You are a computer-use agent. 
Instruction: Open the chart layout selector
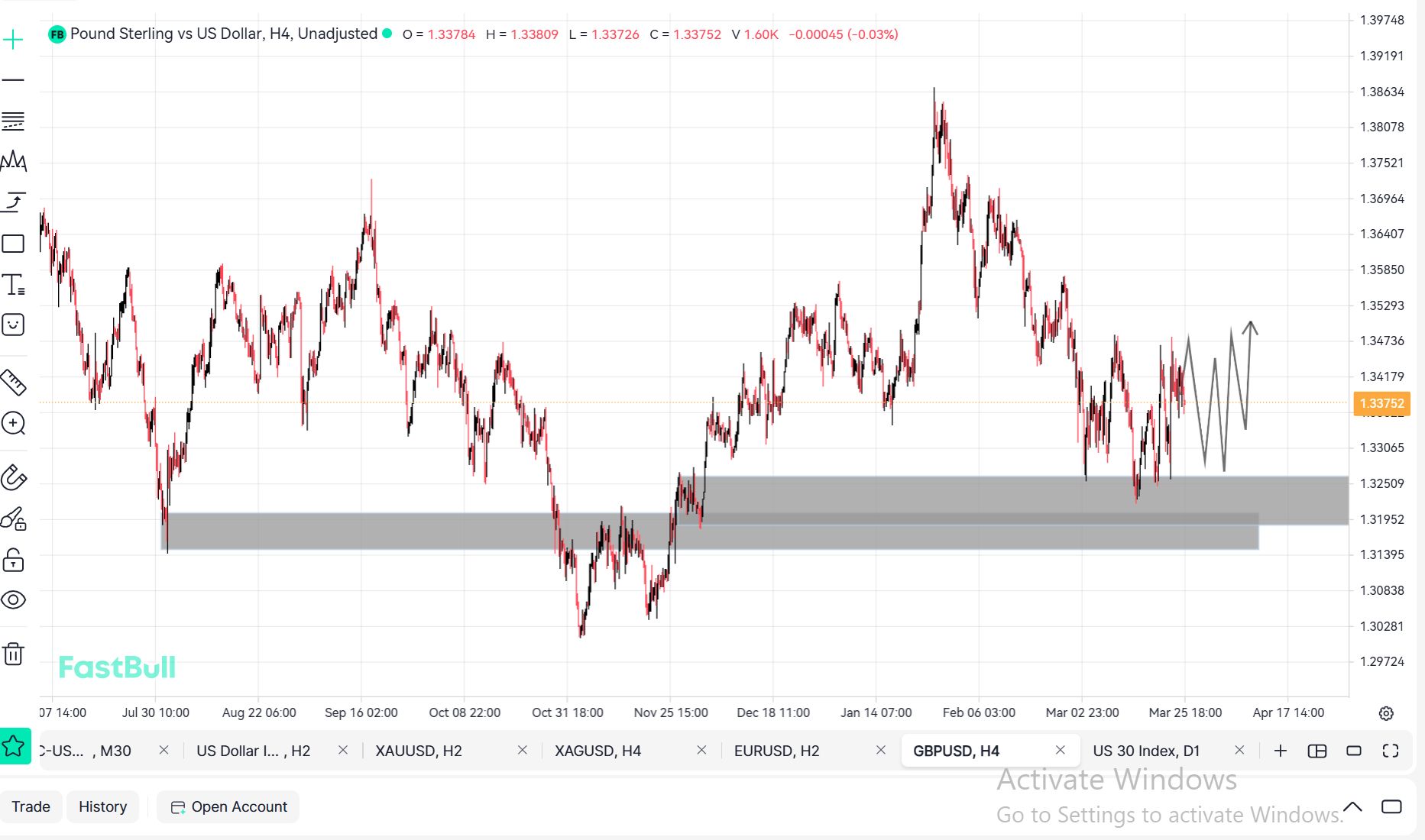pos(1317,751)
